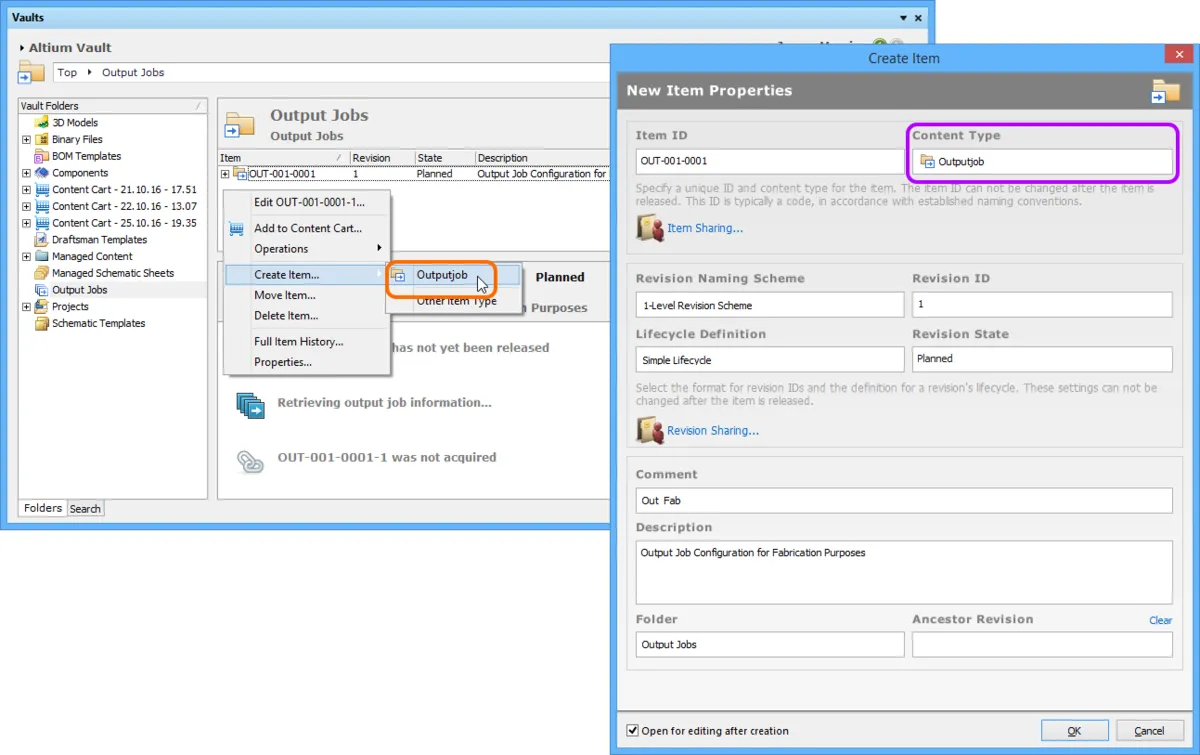Select the Output Jobs folder in the tree

tap(80, 290)
